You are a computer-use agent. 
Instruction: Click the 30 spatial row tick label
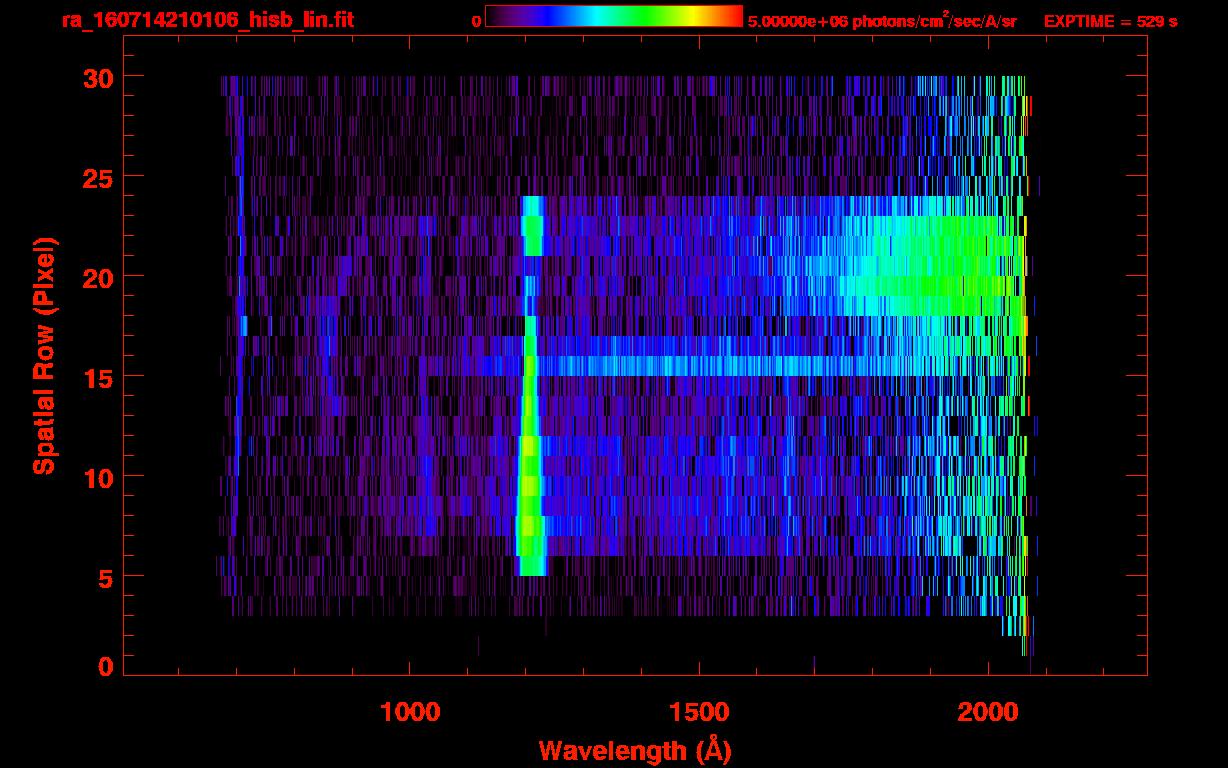[97, 77]
